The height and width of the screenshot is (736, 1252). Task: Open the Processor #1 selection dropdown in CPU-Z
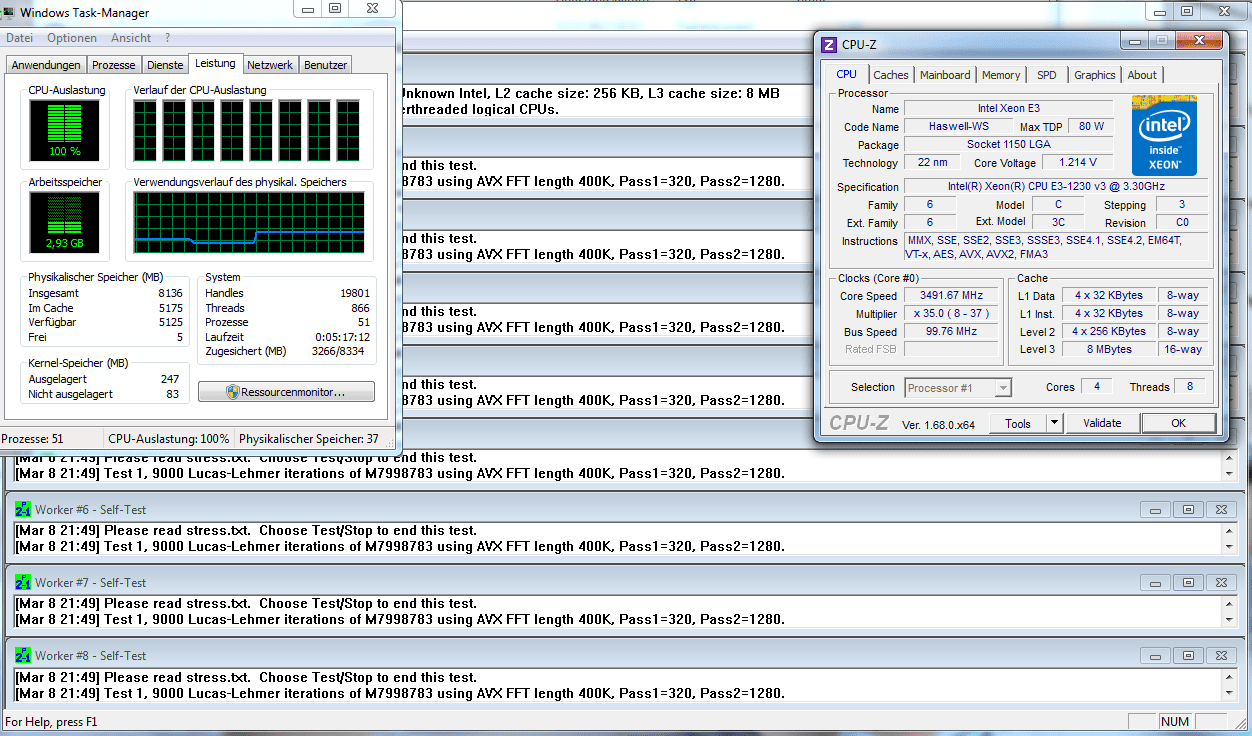coord(959,388)
